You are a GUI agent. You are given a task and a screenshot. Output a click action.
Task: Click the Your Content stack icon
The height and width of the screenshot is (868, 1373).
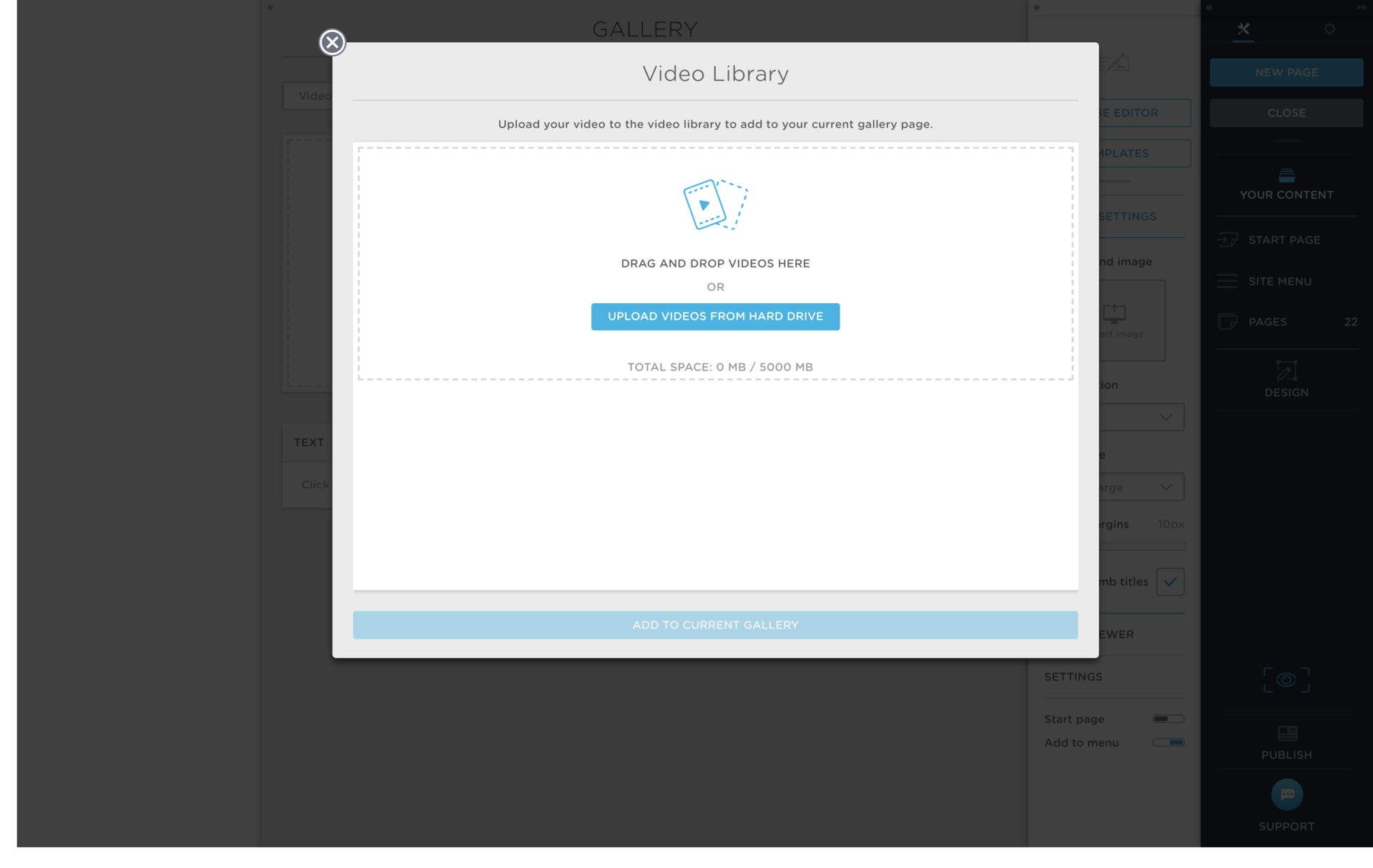click(1286, 175)
